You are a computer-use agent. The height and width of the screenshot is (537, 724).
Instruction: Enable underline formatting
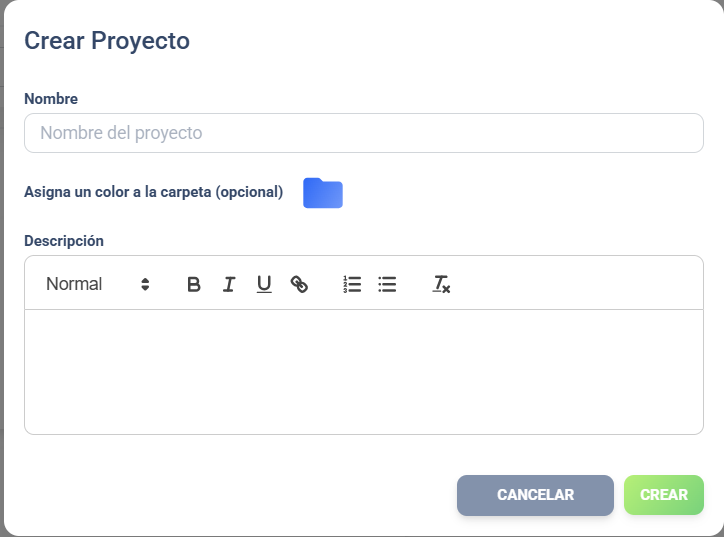coord(264,284)
